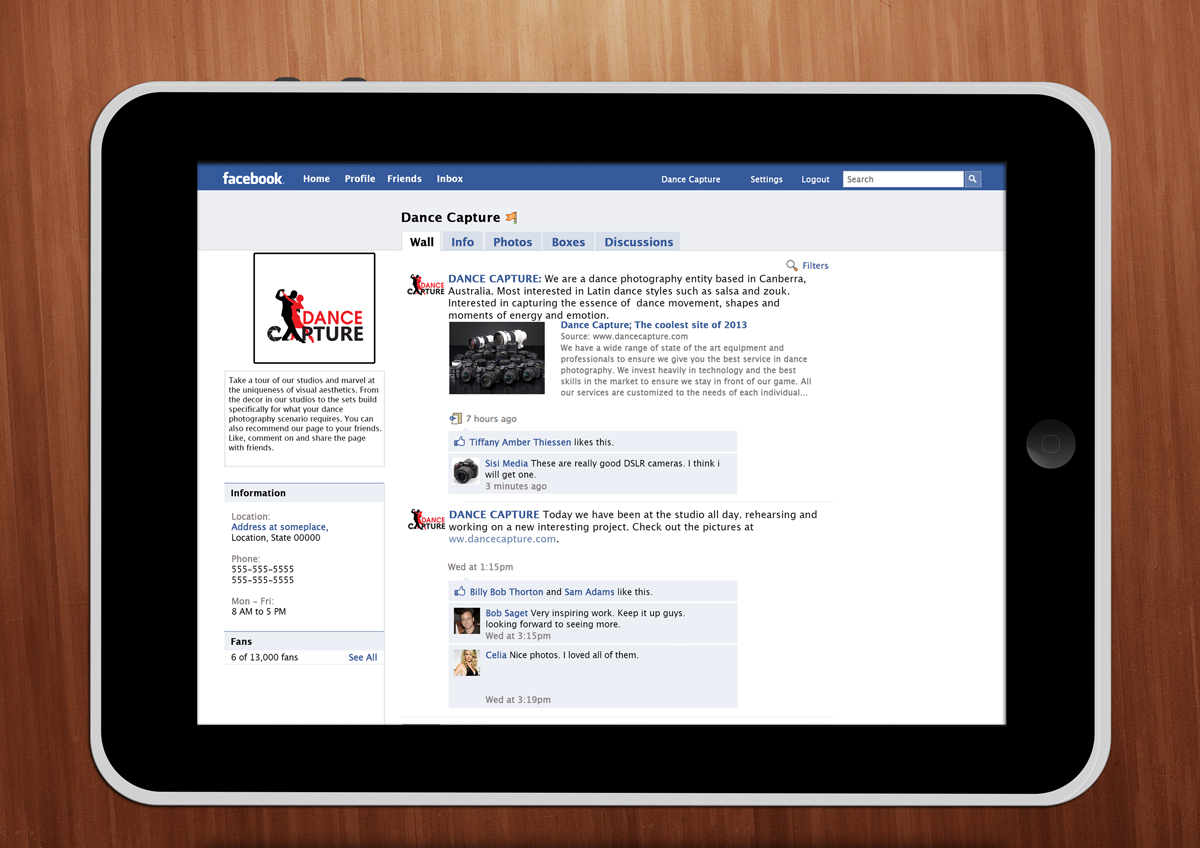Click DANCE CAPTURE name on first post
Screen dimensions: 1200x848
coord(495,279)
